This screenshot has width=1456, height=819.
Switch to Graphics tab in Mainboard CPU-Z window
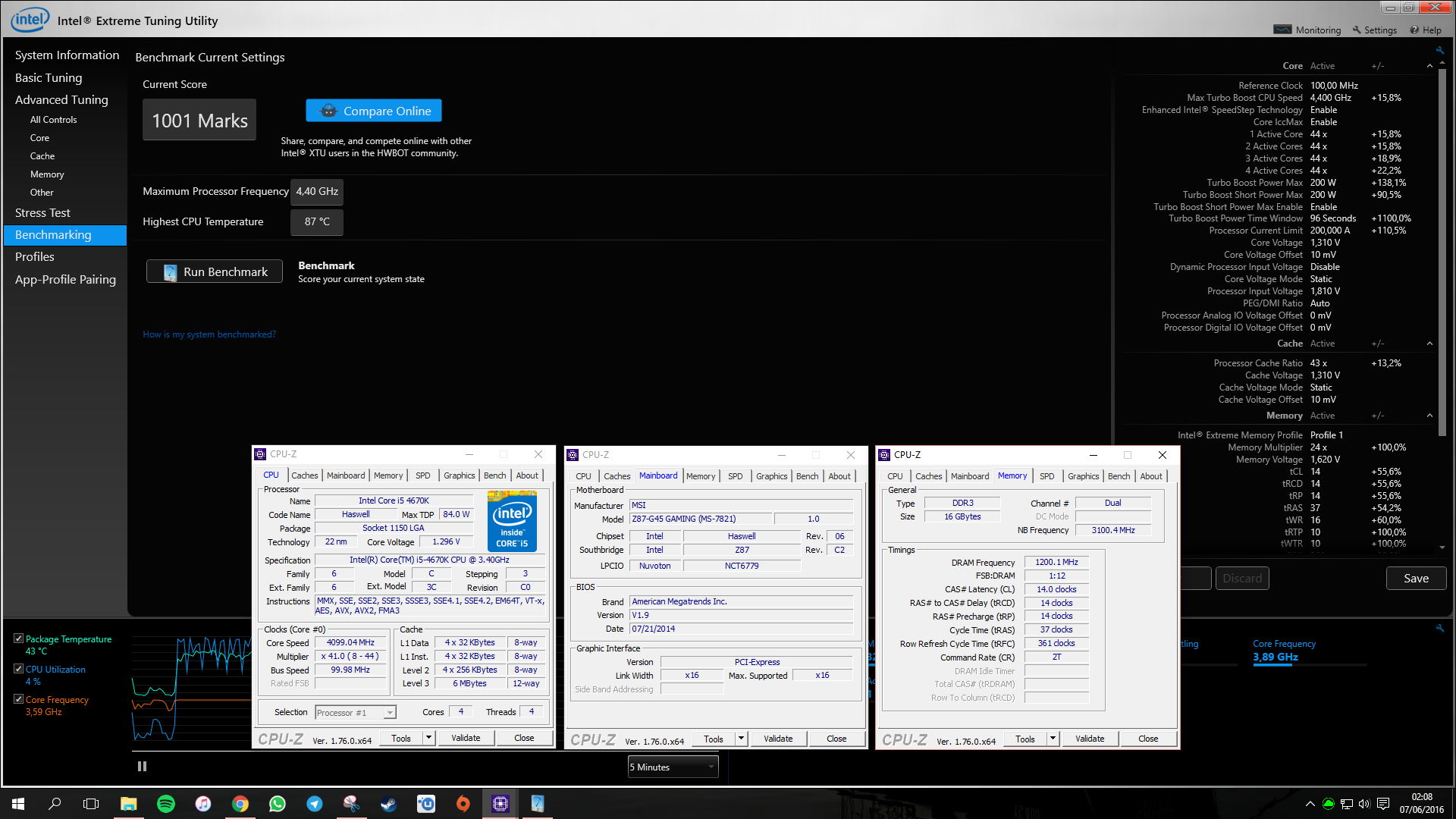pyautogui.click(x=771, y=476)
